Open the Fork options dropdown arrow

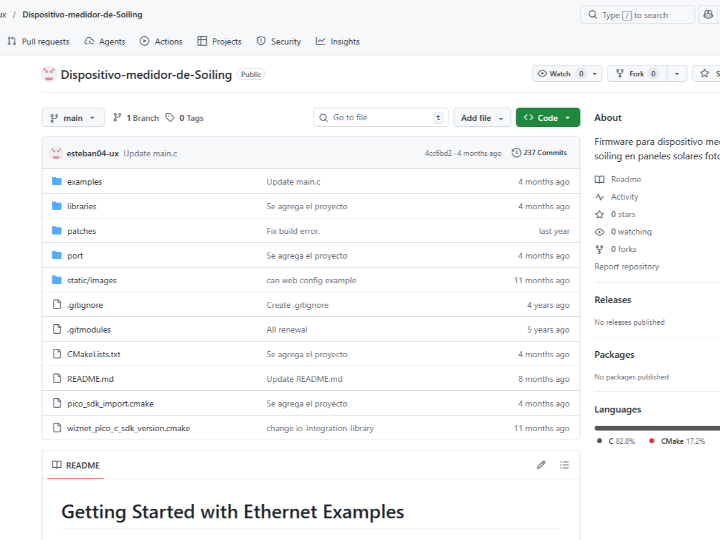coord(677,74)
